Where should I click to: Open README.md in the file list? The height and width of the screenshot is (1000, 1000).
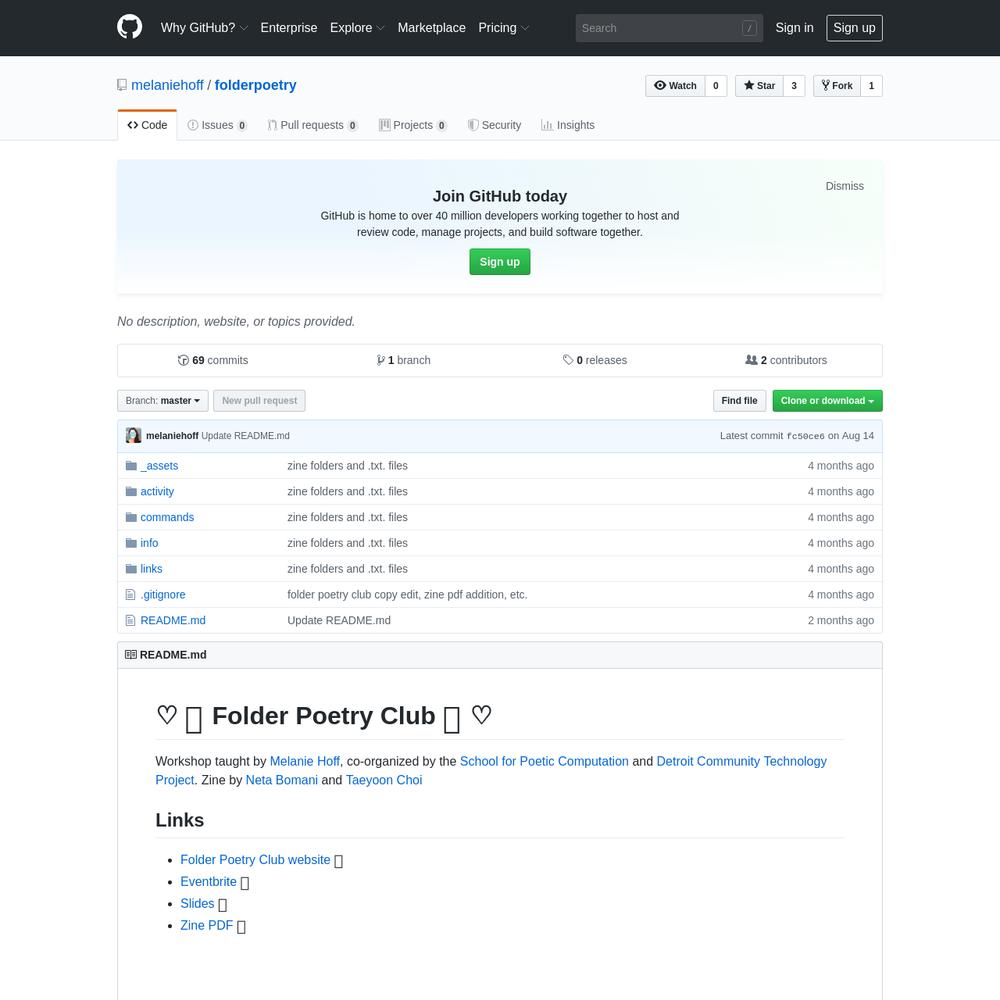173,620
